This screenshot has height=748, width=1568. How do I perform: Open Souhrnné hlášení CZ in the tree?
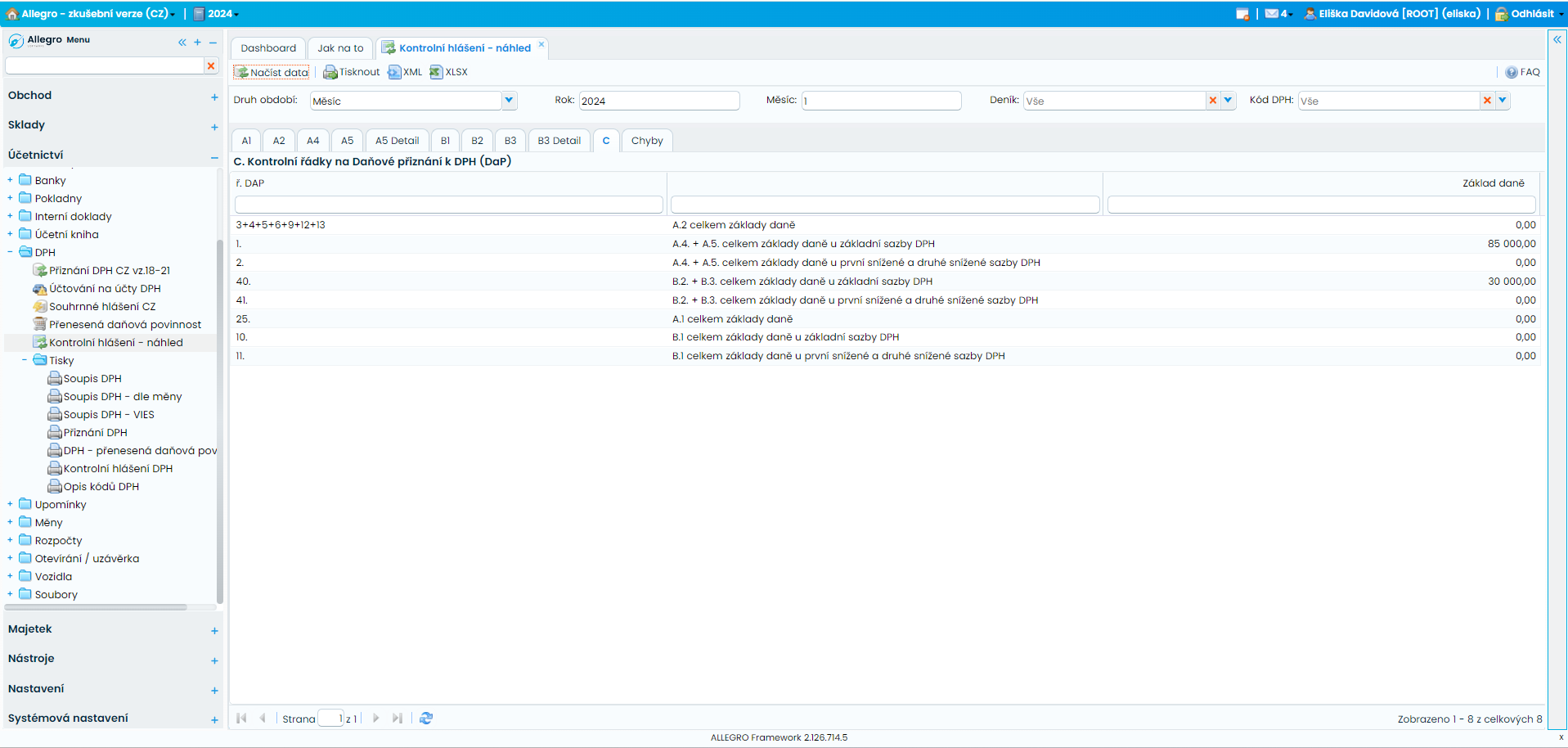tap(102, 306)
